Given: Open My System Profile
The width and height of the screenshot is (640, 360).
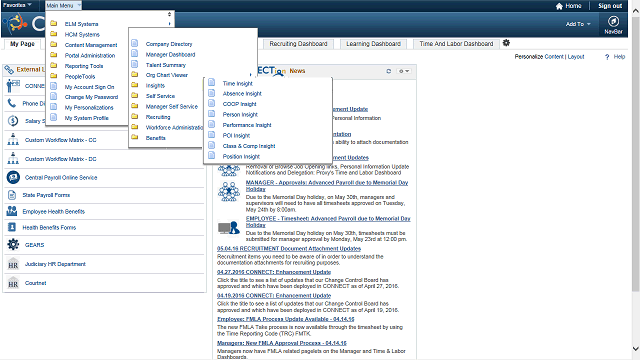Looking at the screenshot, I should tap(87, 118).
